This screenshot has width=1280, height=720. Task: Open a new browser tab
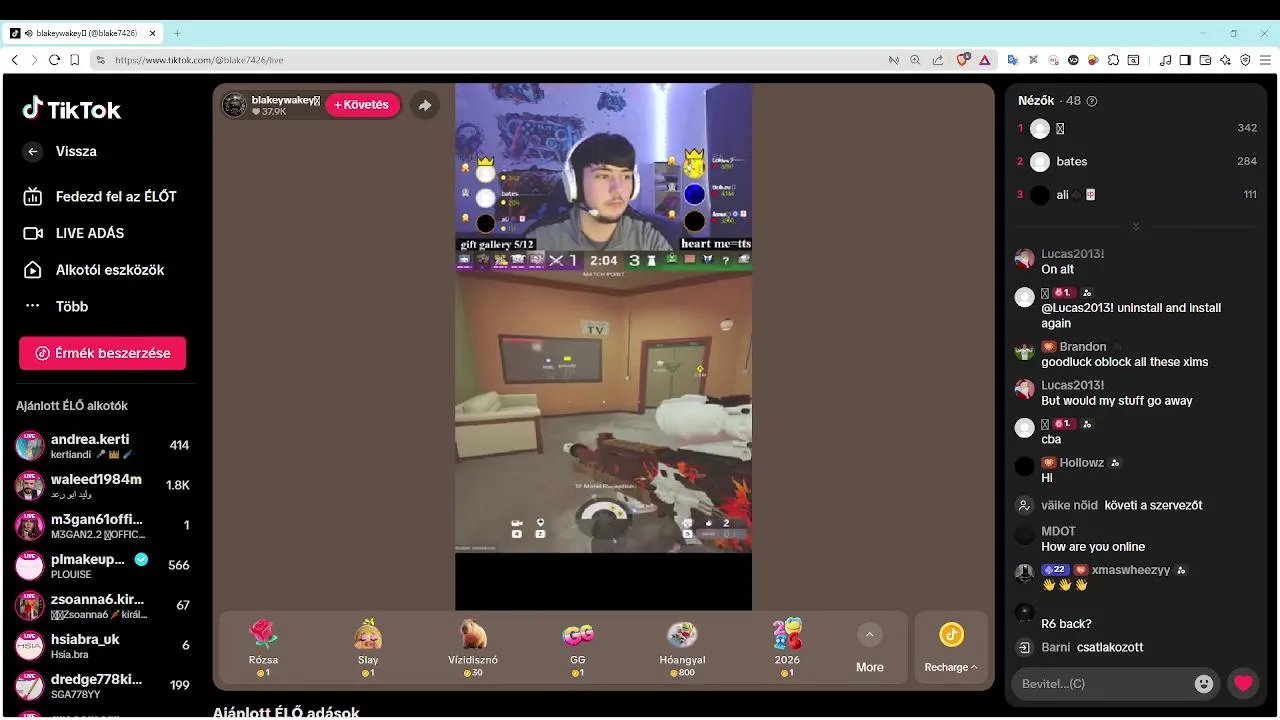coord(177,33)
